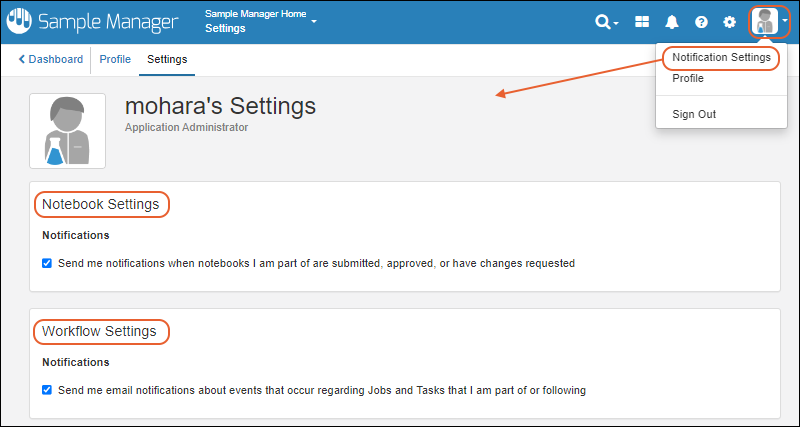The height and width of the screenshot is (427, 800).
Task: Go back to Dashboard link
Action: tap(51, 60)
